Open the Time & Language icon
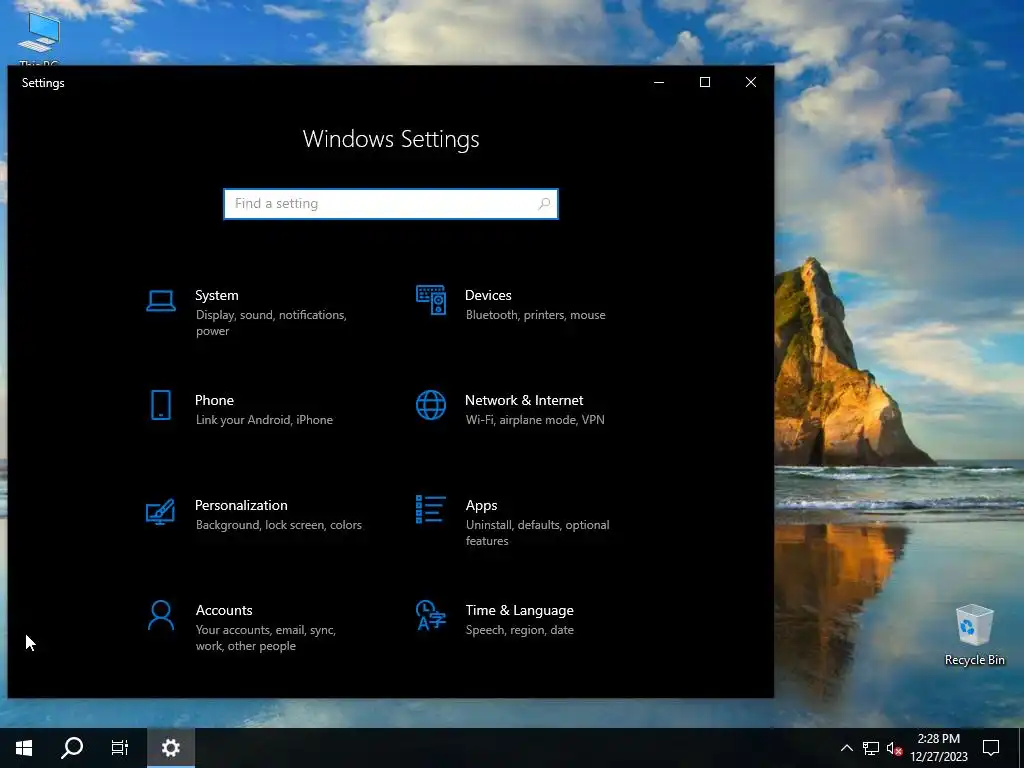Image resolution: width=1024 pixels, height=768 pixels. [431, 615]
